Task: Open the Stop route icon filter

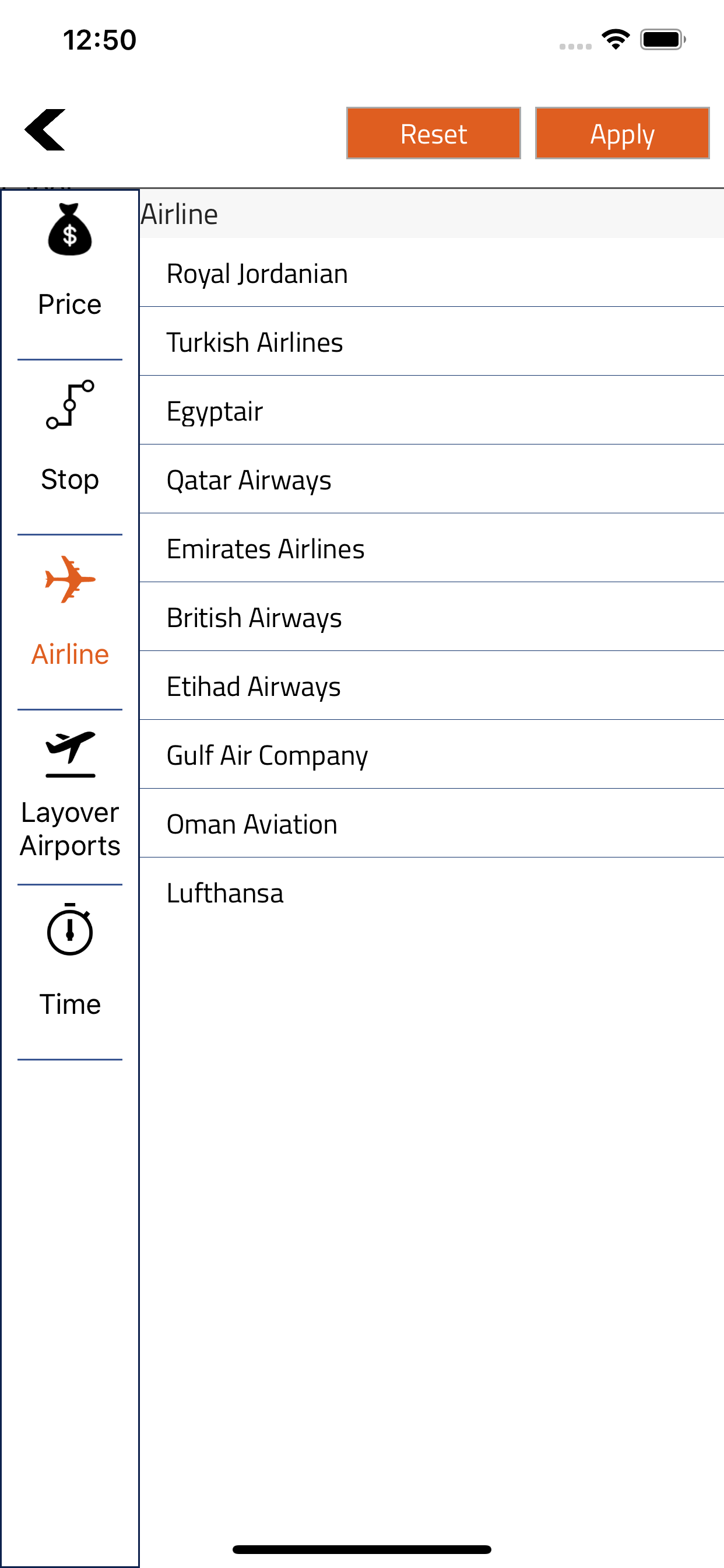Action: point(70,404)
